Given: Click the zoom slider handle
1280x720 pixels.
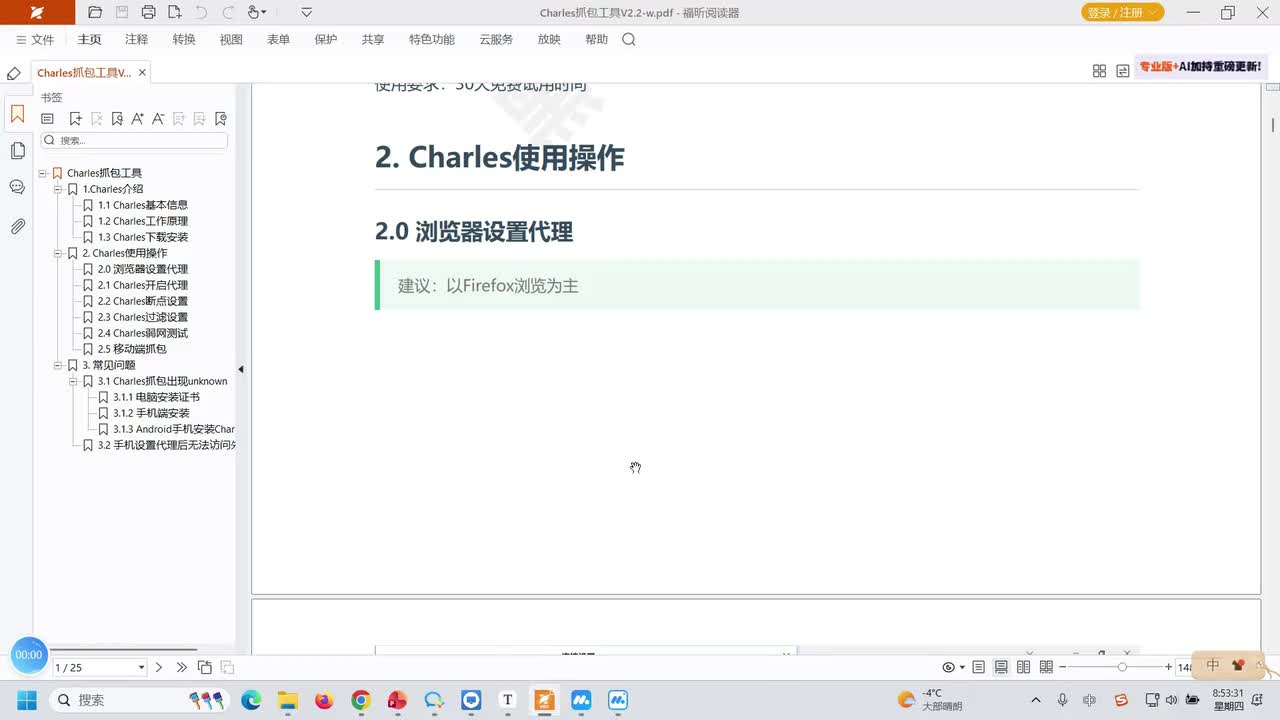Looking at the screenshot, I should (x=1122, y=667).
